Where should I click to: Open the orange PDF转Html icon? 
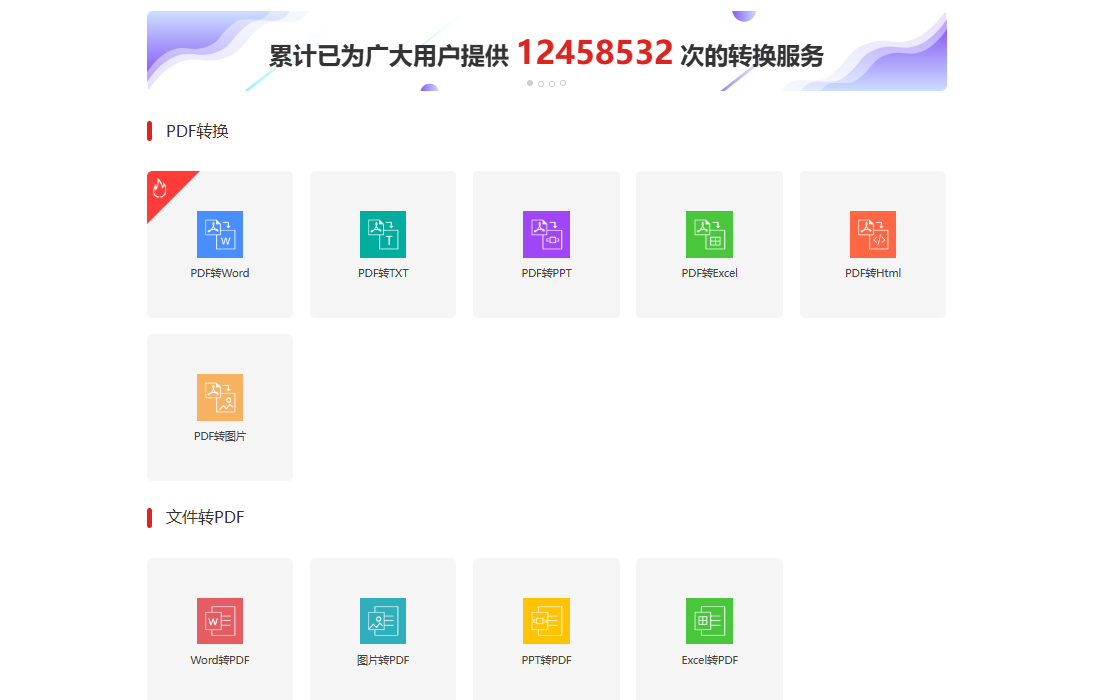873,234
